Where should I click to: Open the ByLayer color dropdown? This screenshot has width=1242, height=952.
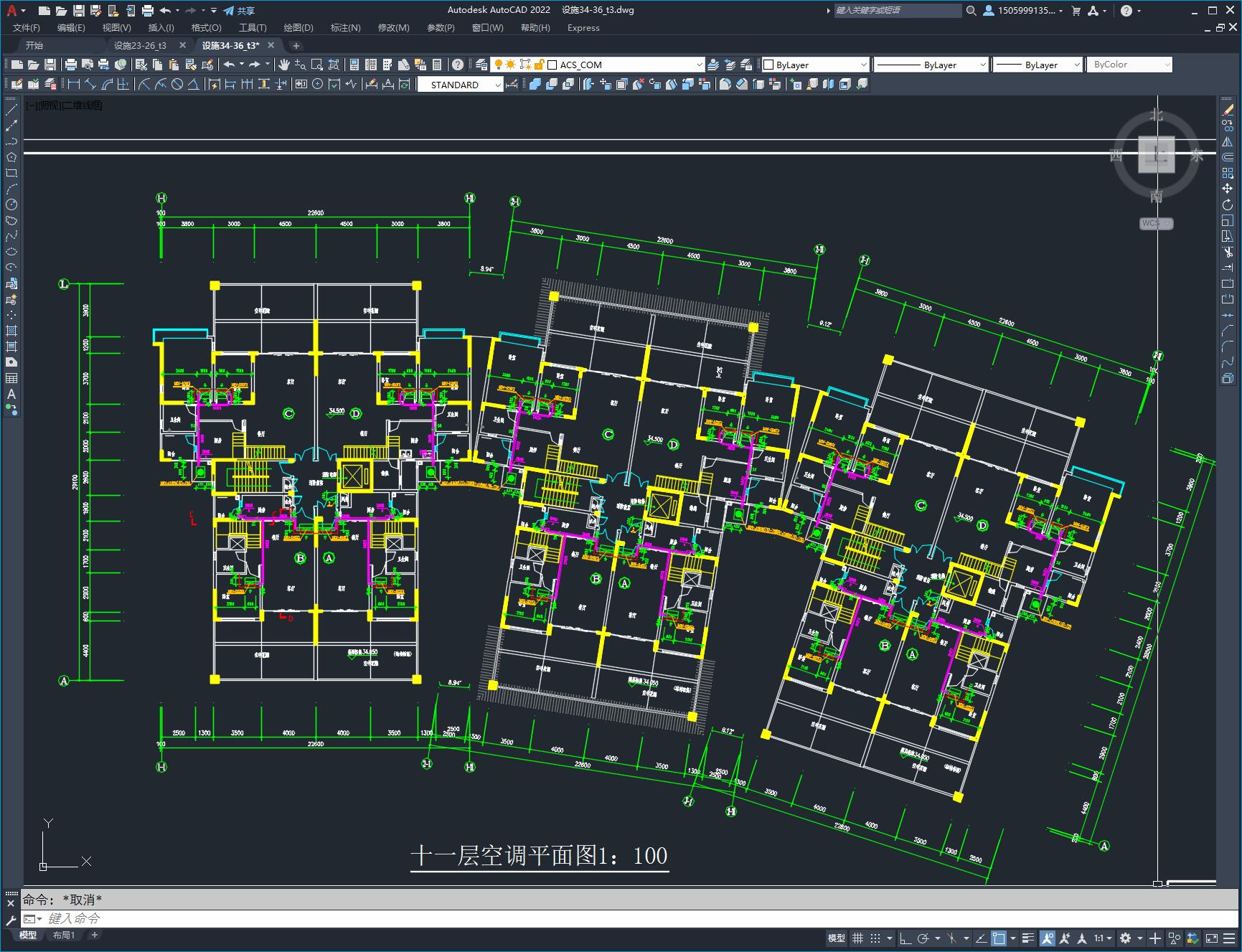point(863,65)
